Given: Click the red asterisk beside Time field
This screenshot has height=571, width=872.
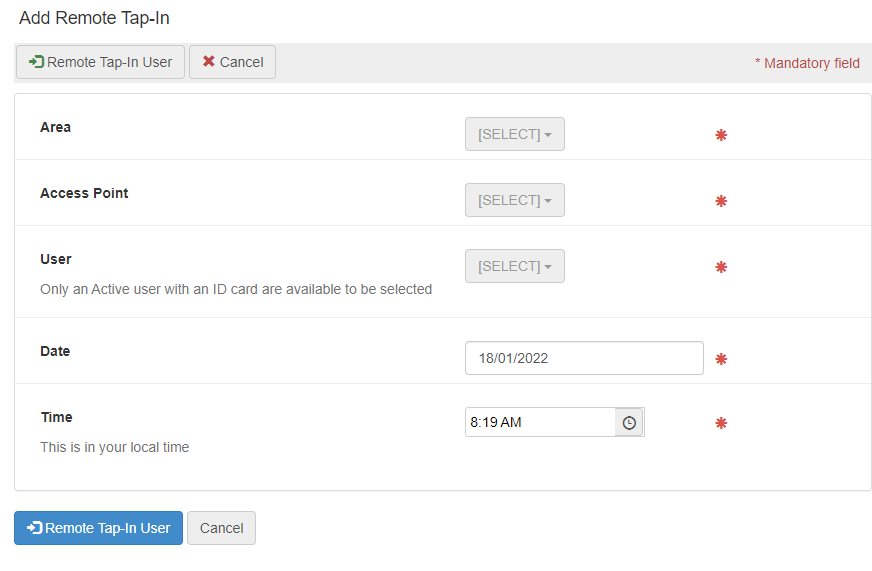Looking at the screenshot, I should [721, 423].
